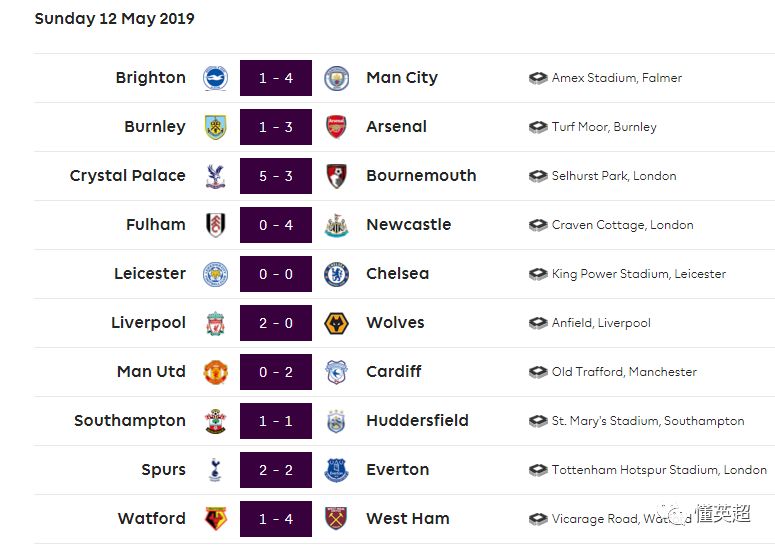Click the Wolves wolf-head crest
775x547 pixels.
point(337,323)
